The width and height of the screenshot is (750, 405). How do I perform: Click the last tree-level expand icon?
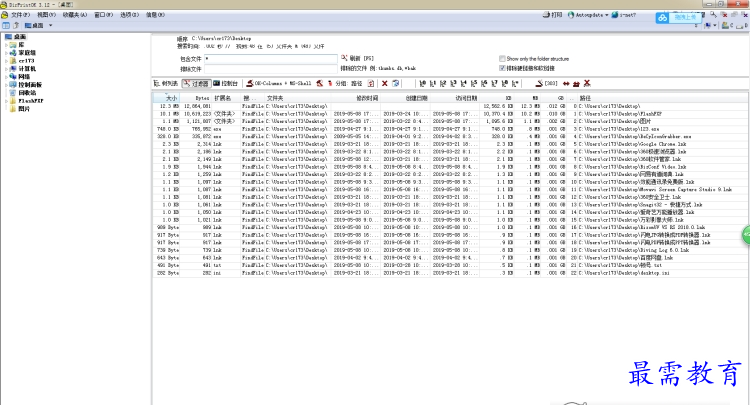coord(515,84)
